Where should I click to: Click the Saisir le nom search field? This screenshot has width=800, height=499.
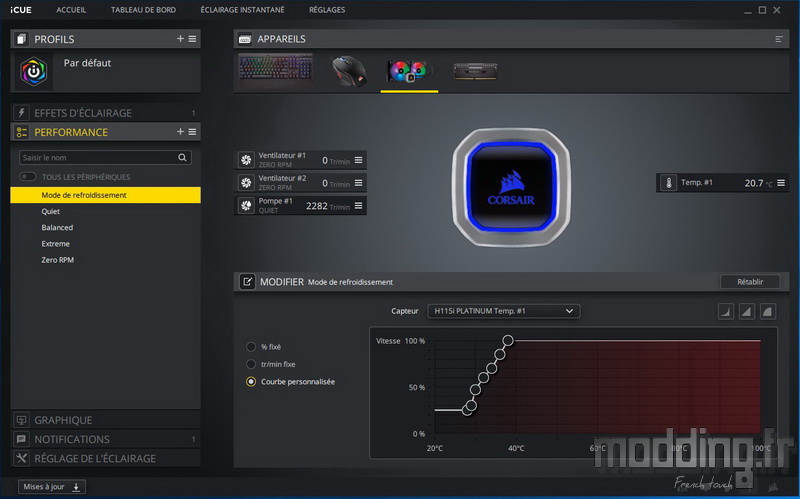[x=105, y=158]
